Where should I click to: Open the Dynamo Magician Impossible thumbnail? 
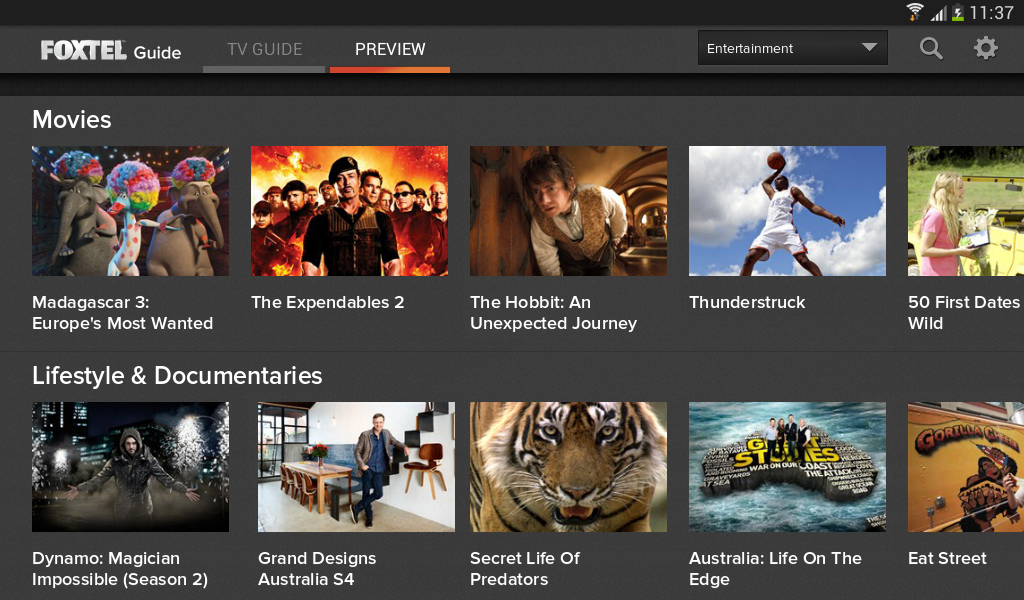click(131, 467)
